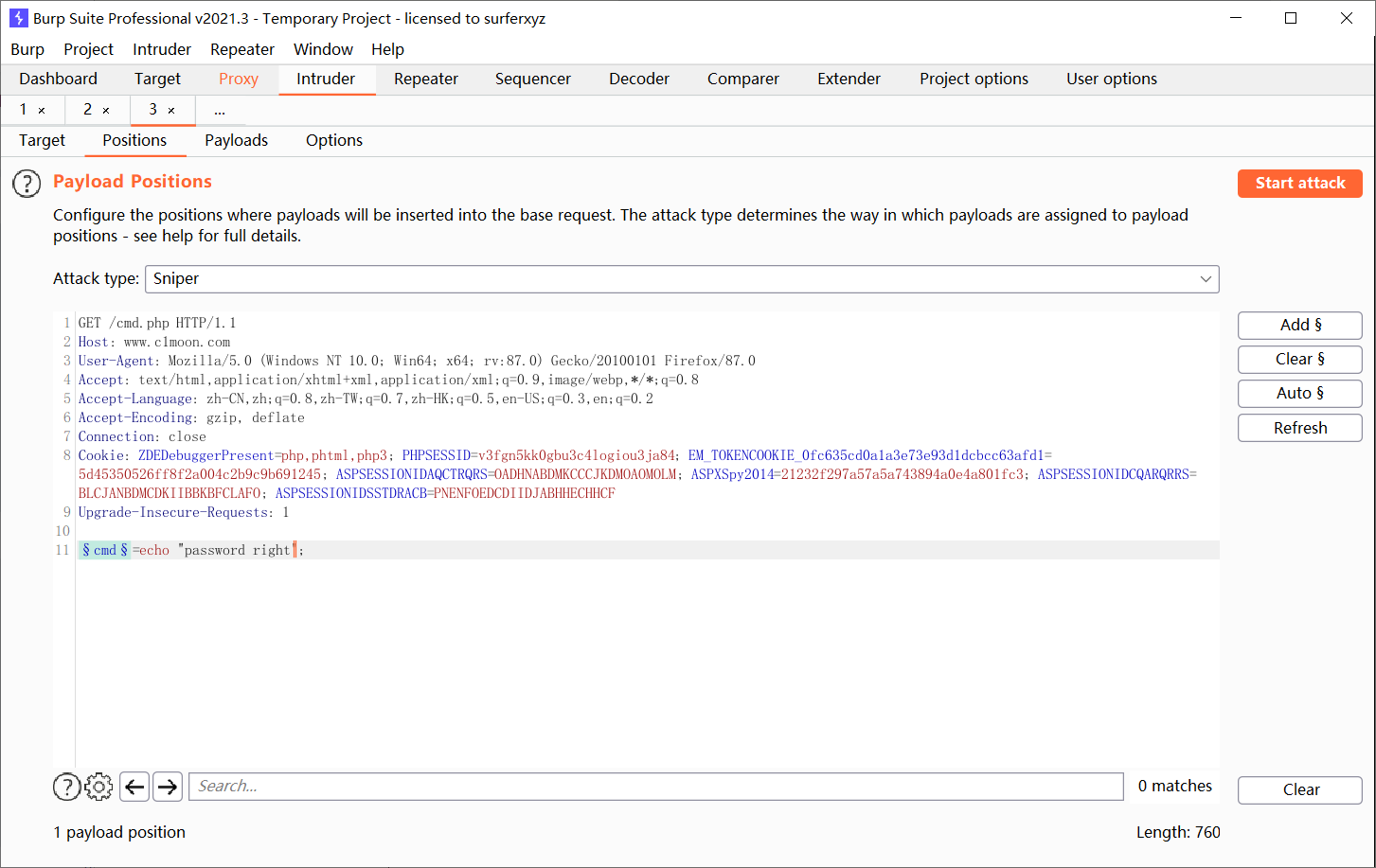Click the Accept-Language header line
The height and width of the screenshot is (868, 1376).
366,399
